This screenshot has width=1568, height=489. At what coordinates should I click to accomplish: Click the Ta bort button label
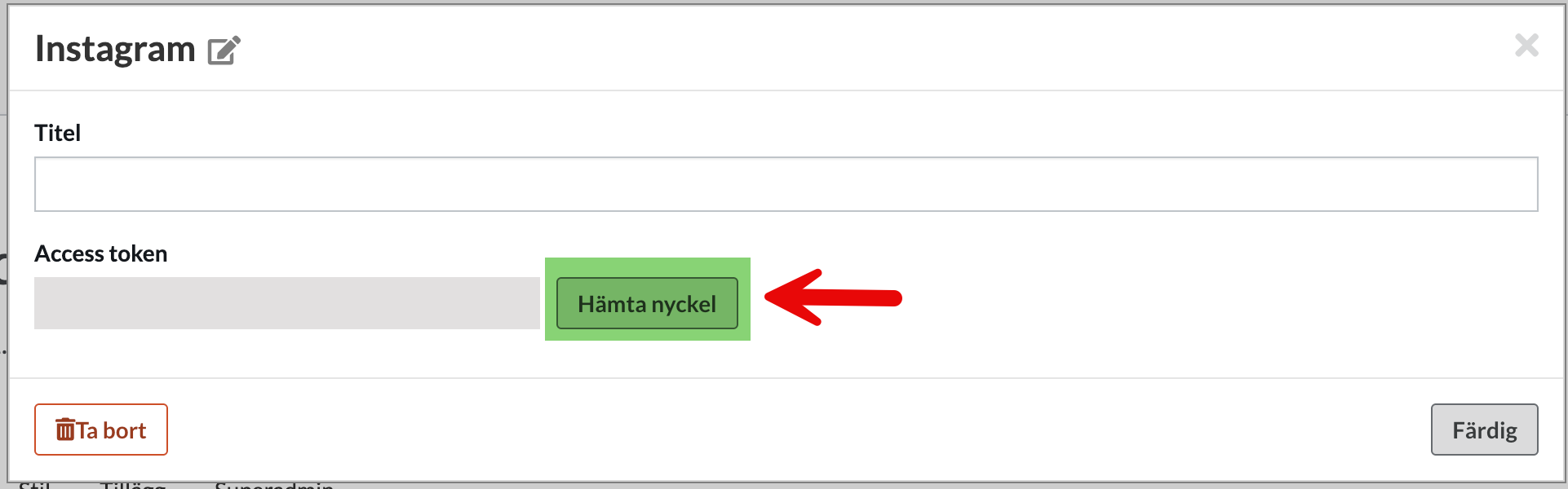(112, 430)
